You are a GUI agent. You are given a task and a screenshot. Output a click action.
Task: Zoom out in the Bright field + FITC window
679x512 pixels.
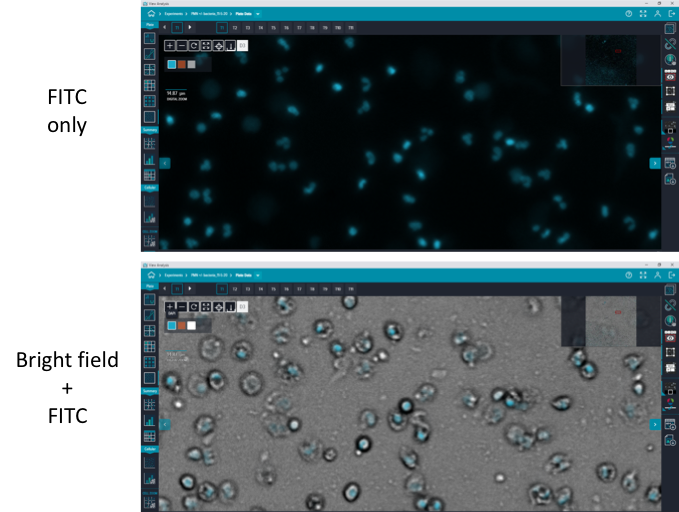(182, 307)
